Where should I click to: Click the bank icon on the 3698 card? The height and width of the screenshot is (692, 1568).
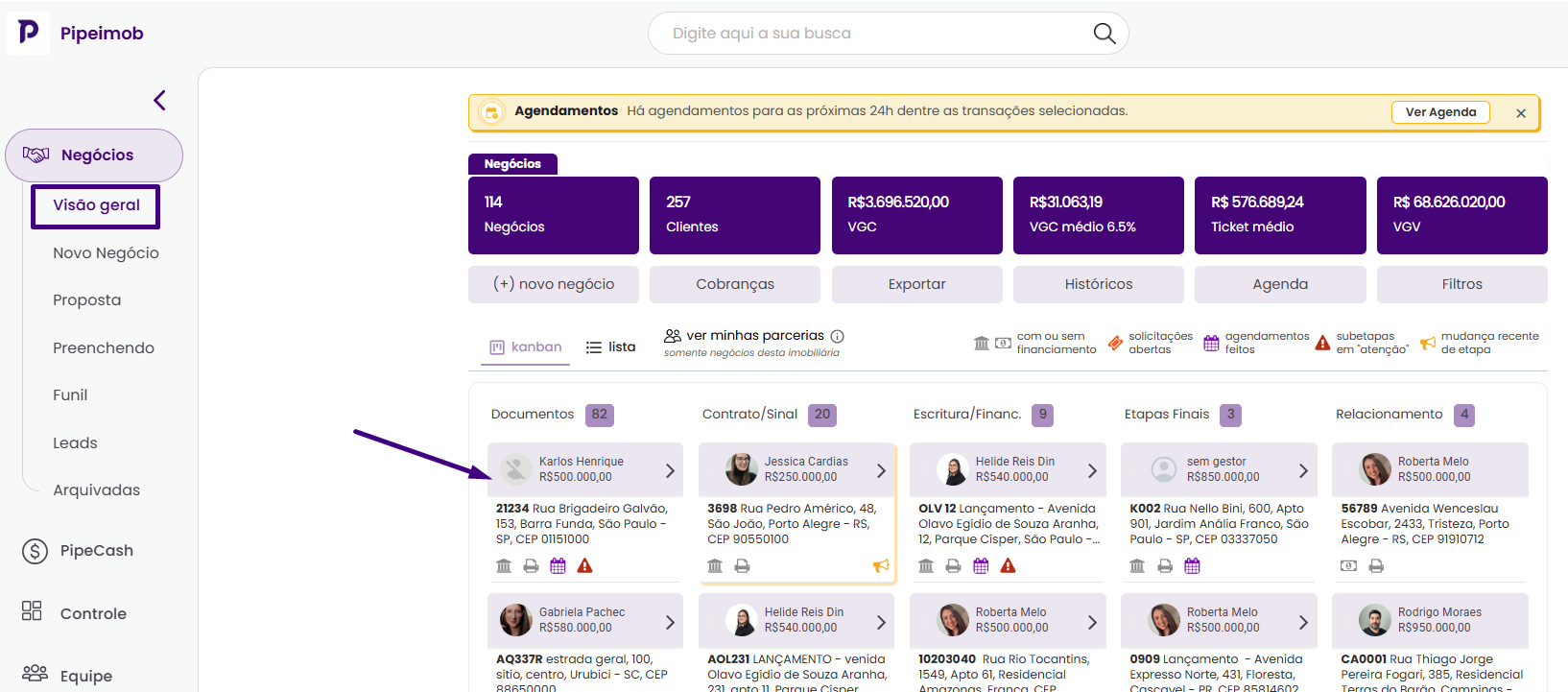(715, 566)
